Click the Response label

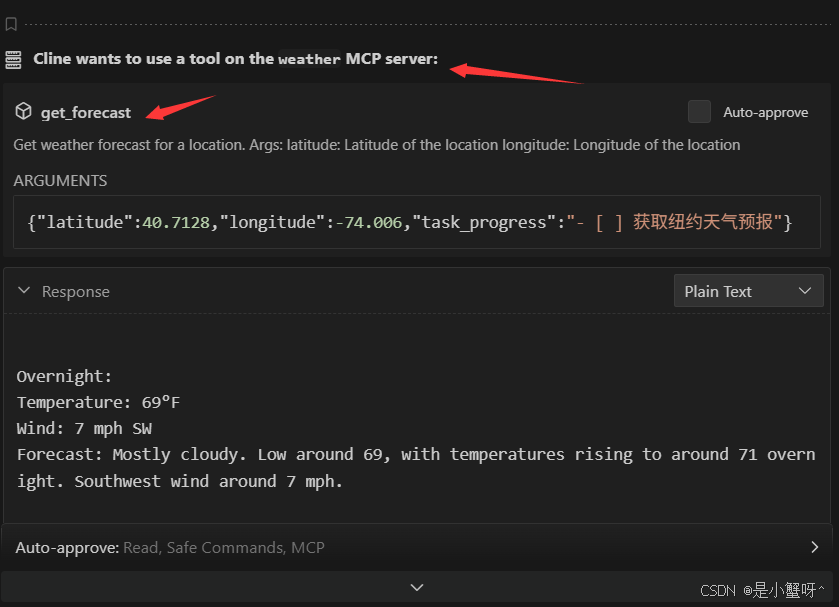(x=76, y=292)
